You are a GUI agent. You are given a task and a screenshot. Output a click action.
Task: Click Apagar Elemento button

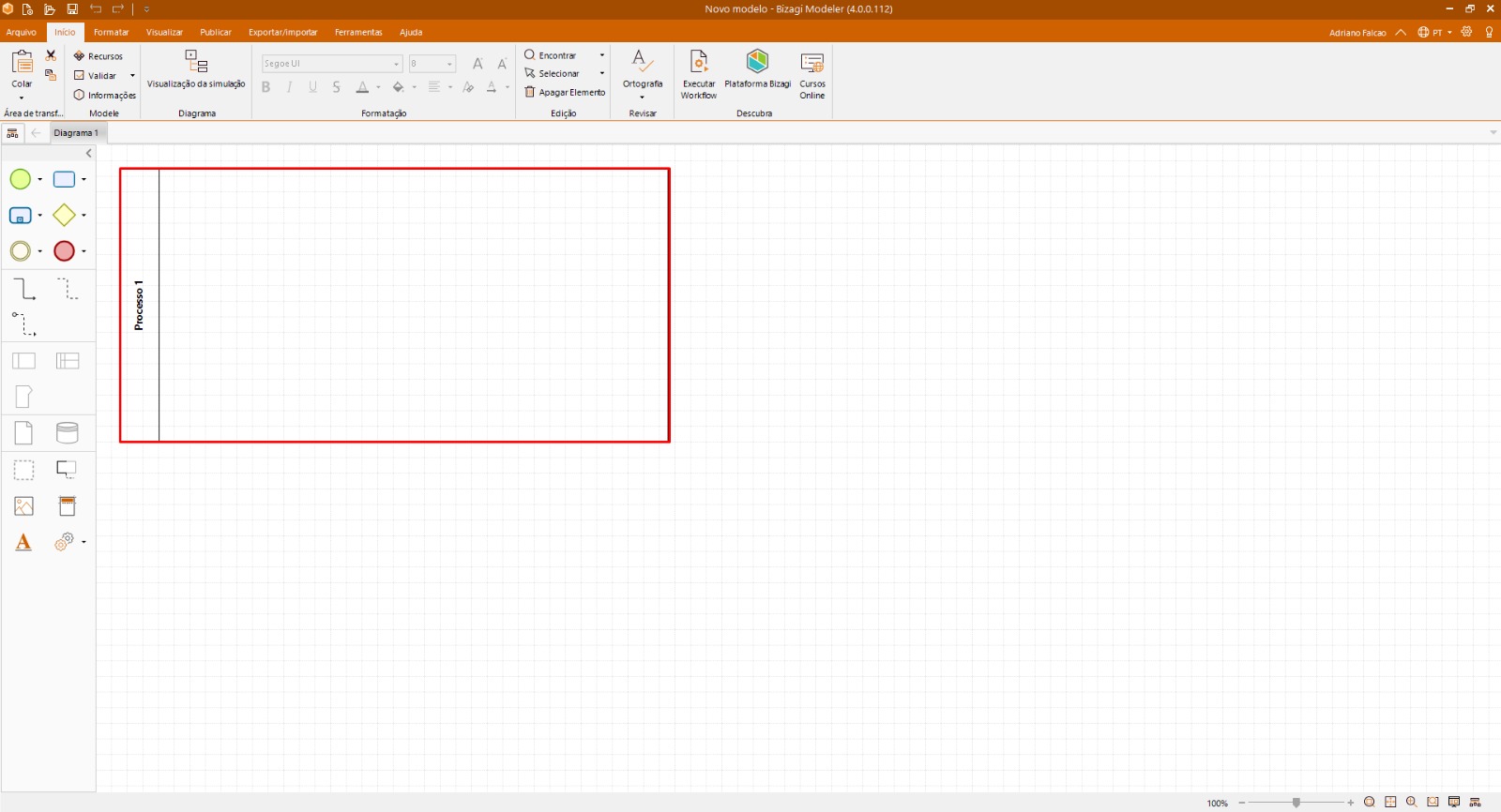[x=565, y=92]
